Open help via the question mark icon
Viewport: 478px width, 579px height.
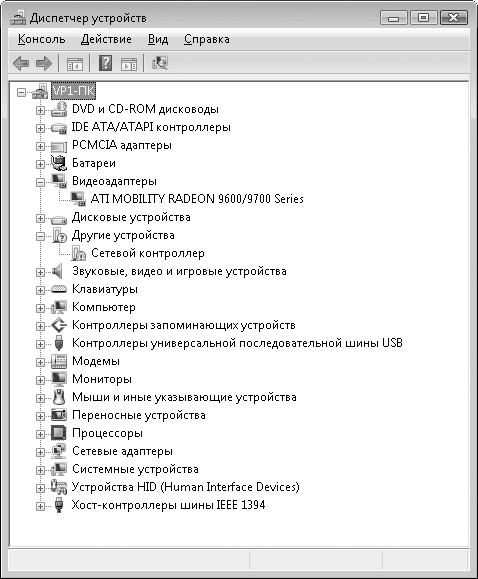point(105,63)
